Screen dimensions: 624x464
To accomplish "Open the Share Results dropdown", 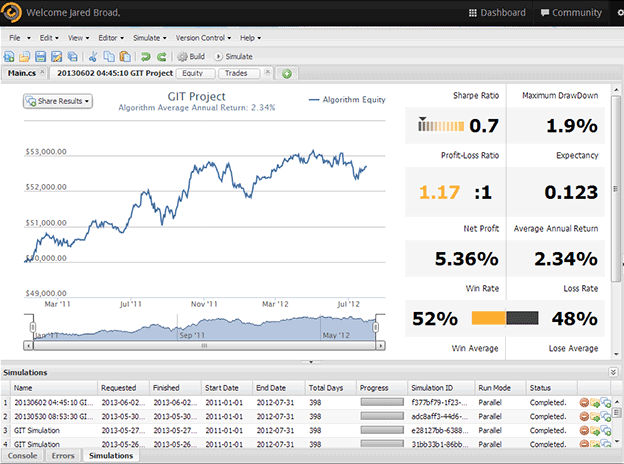I will (58, 101).
